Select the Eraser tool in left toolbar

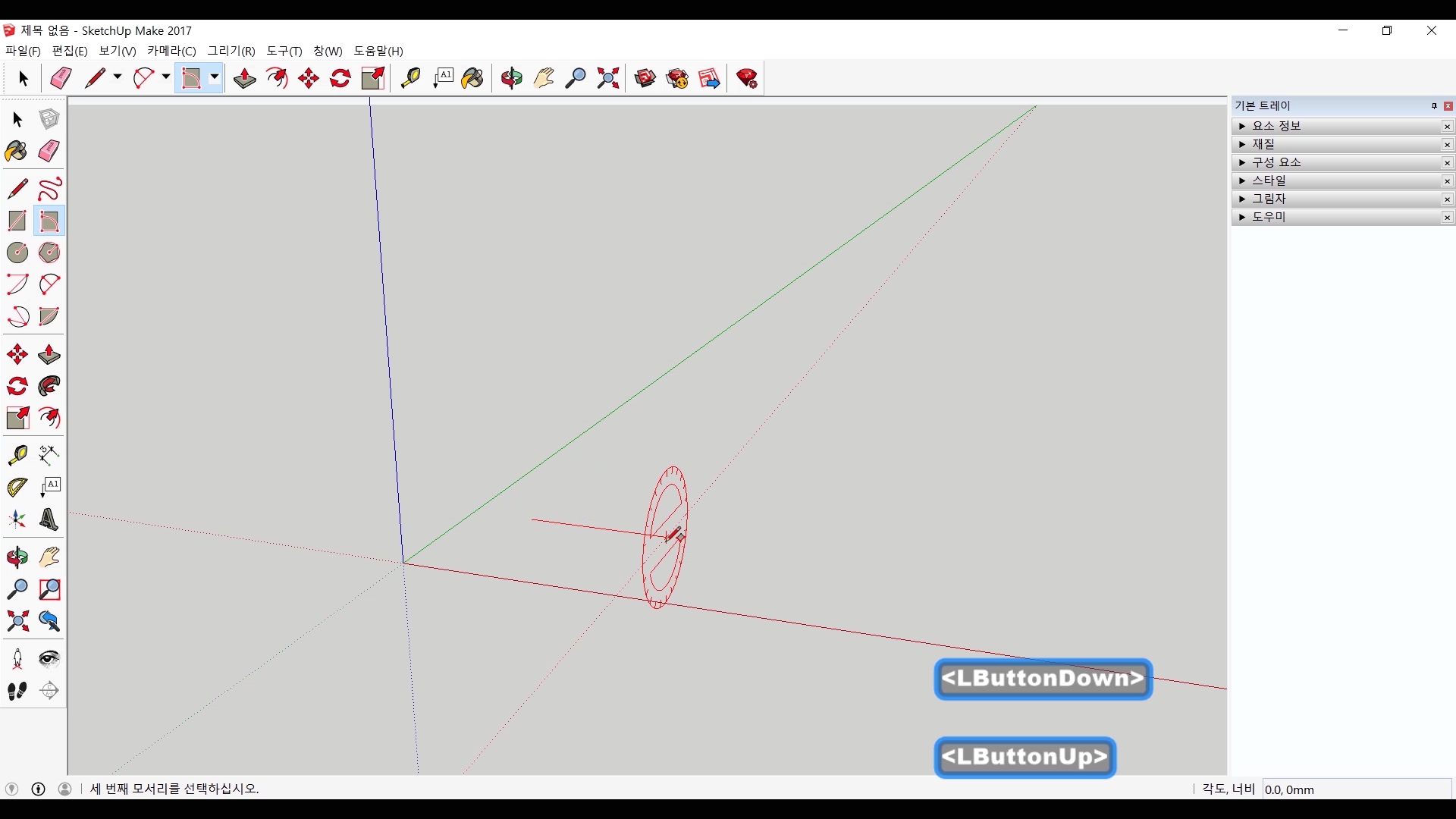pos(49,151)
